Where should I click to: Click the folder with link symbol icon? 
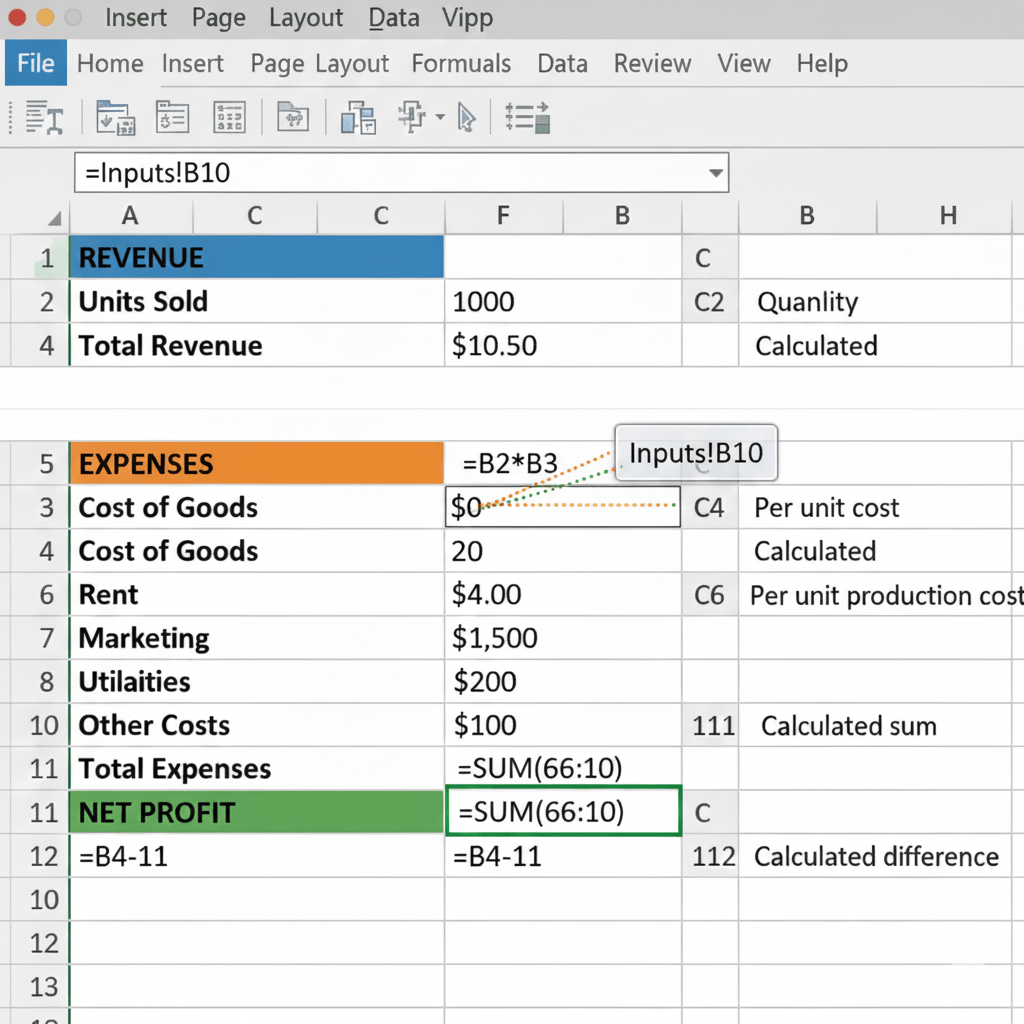[x=292, y=117]
